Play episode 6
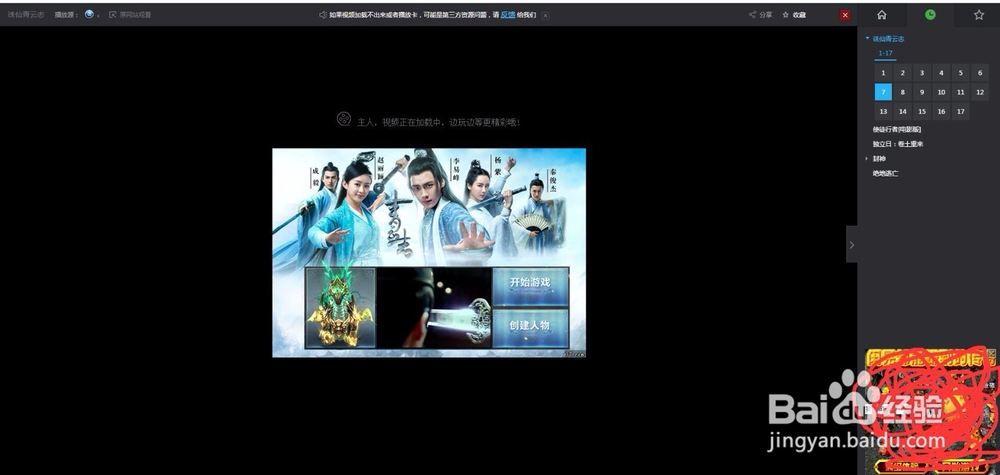Viewport: 1000px width, 475px height. (x=980, y=73)
